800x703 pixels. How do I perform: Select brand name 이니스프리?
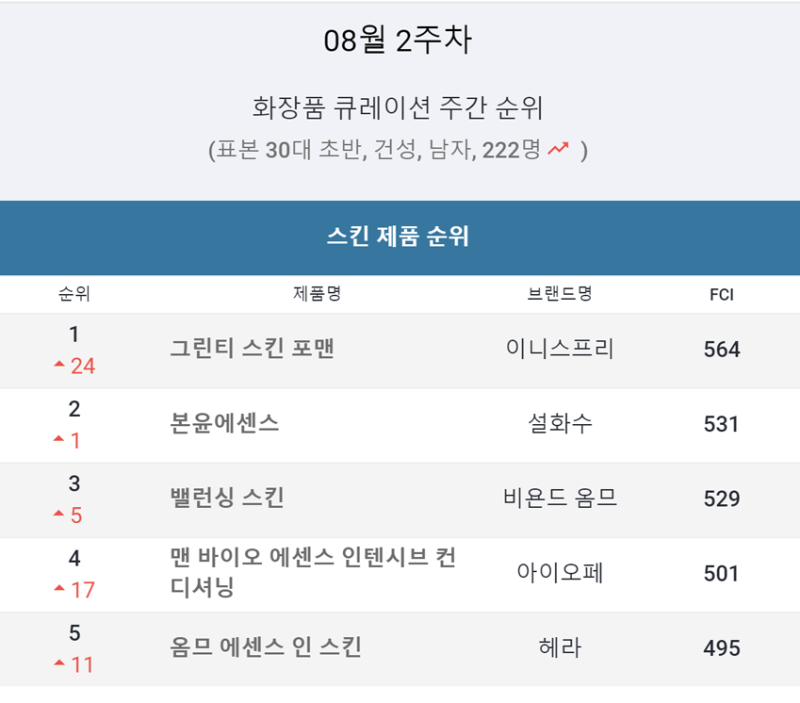(x=560, y=349)
